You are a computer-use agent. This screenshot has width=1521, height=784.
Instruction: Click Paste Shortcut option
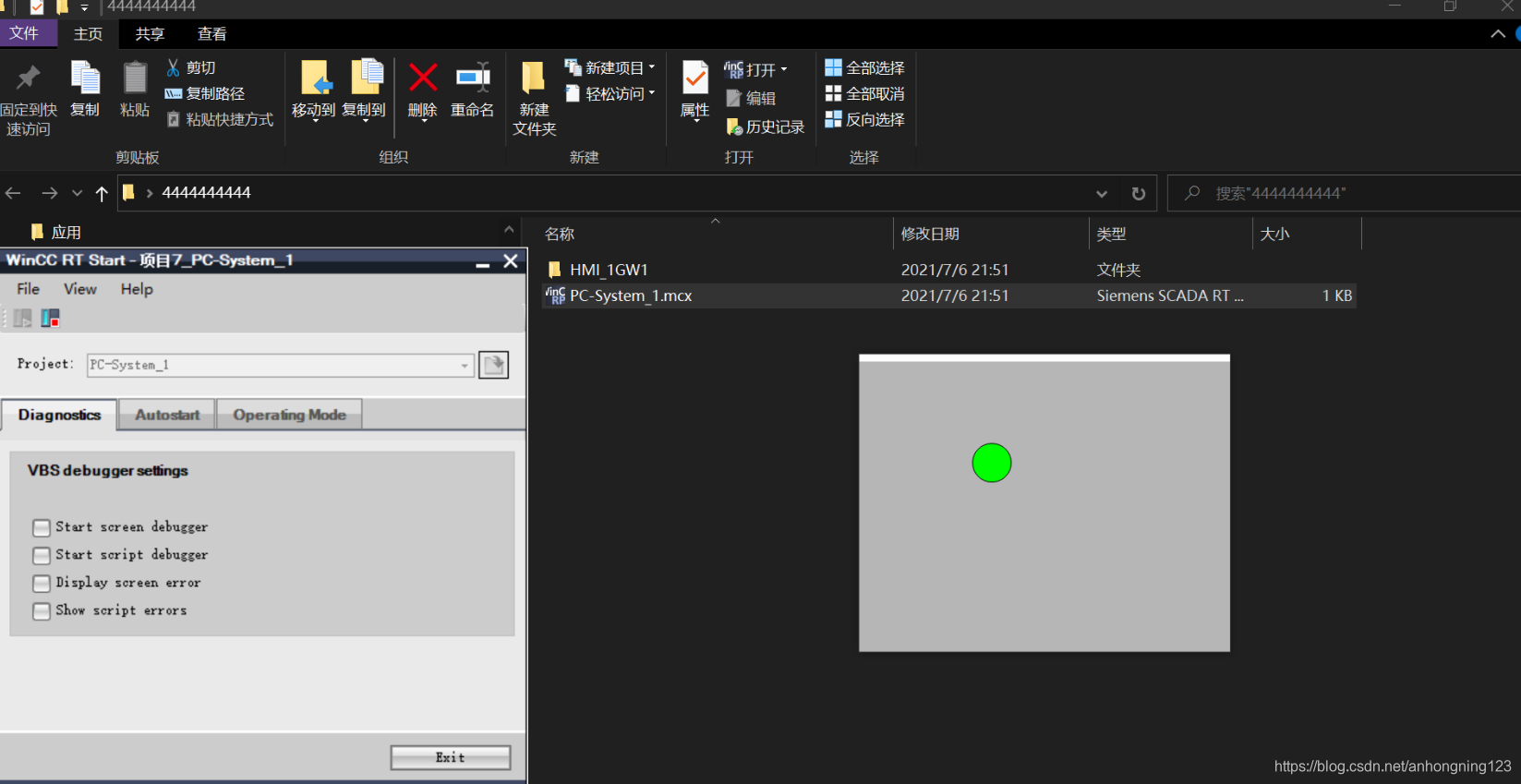point(220,119)
